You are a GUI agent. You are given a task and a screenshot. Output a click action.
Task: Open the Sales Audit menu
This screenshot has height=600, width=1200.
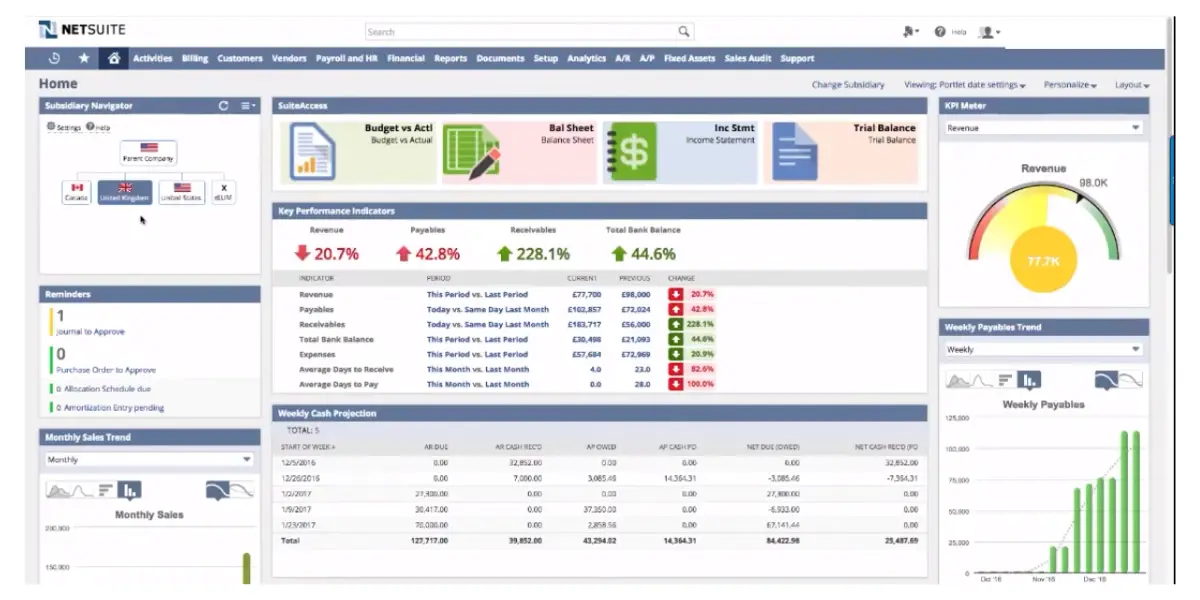[748, 58]
